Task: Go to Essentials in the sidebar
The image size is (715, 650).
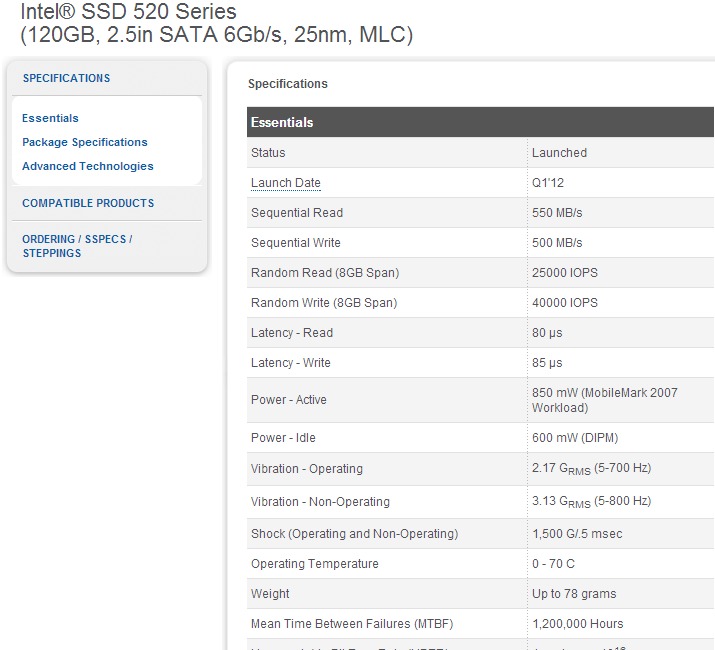Action: point(50,118)
